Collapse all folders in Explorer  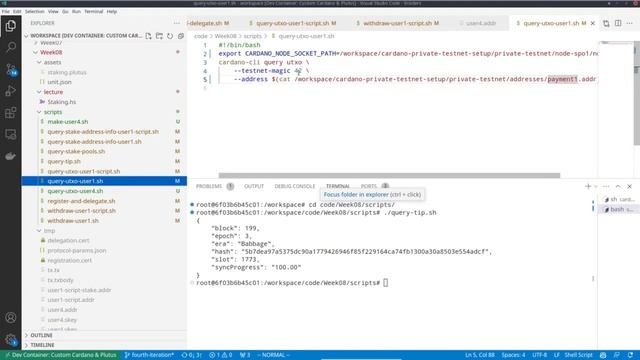click(x=180, y=36)
